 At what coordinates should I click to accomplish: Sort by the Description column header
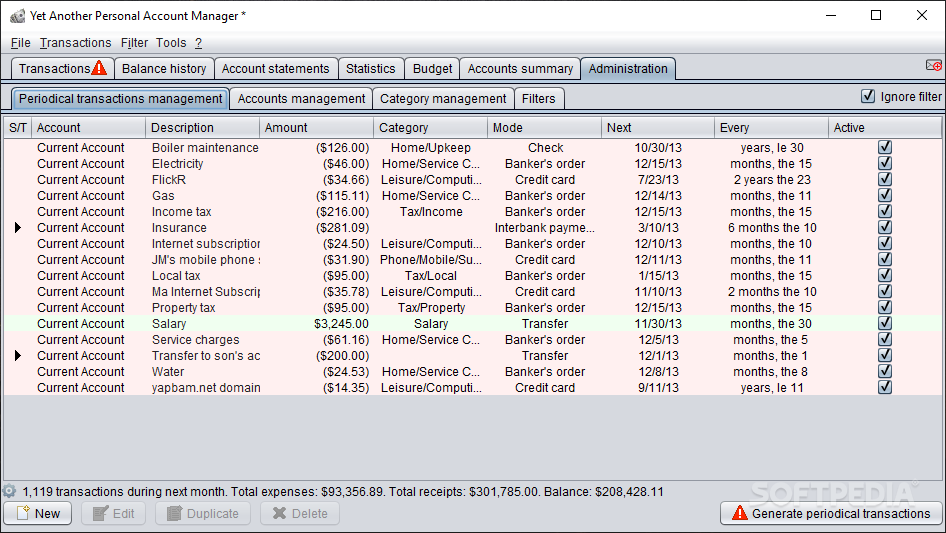click(202, 127)
